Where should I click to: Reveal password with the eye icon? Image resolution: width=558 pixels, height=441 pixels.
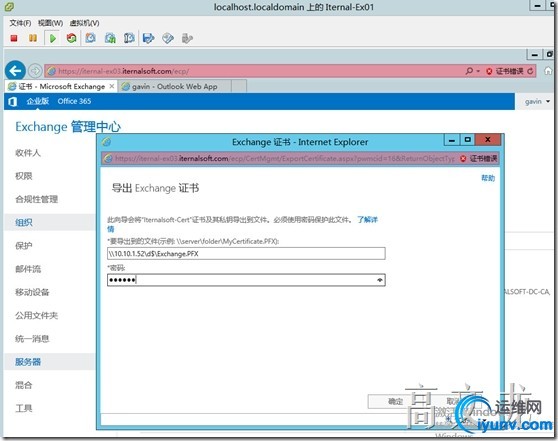click(x=380, y=280)
